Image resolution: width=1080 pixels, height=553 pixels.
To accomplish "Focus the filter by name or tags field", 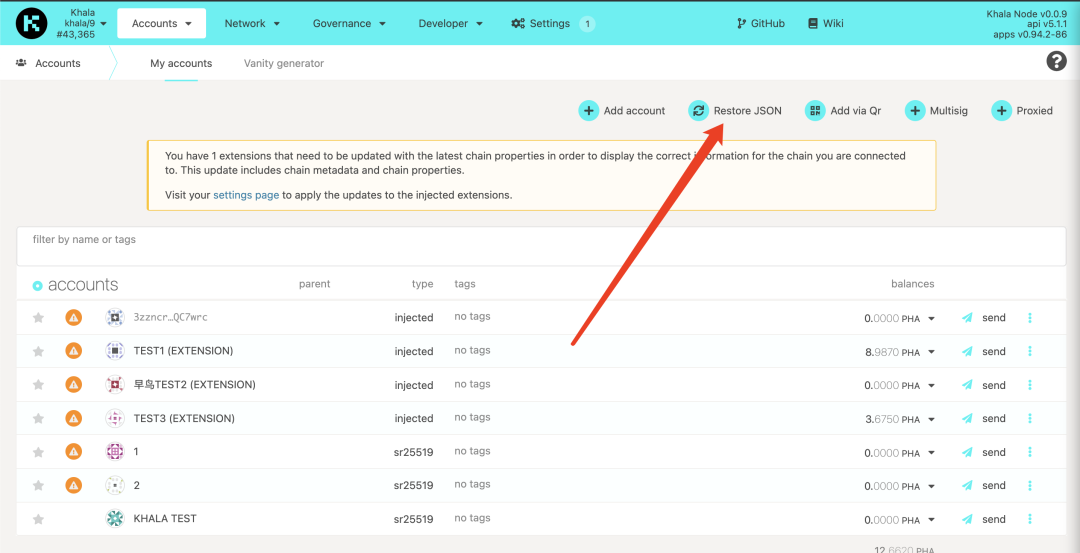I will (x=540, y=246).
